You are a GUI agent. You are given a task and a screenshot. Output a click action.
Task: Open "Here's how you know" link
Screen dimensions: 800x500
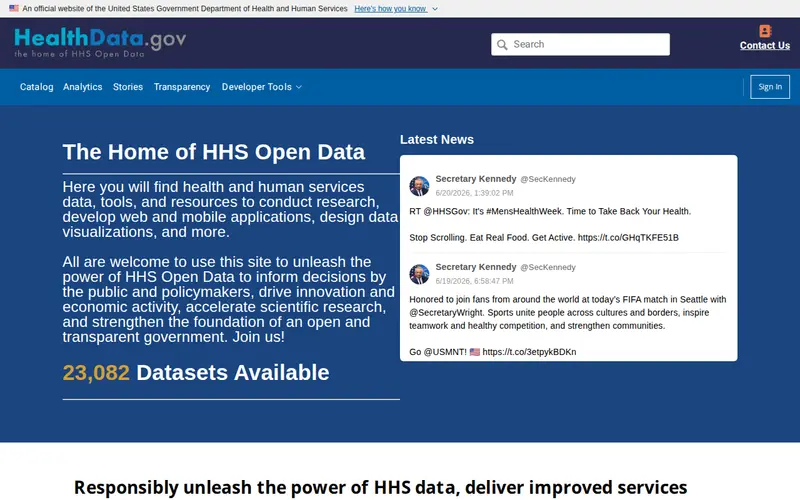coord(390,9)
